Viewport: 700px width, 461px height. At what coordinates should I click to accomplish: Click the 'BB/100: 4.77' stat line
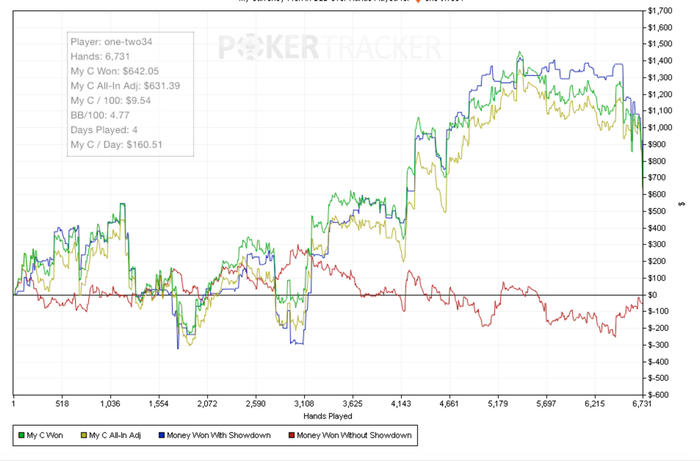point(100,116)
